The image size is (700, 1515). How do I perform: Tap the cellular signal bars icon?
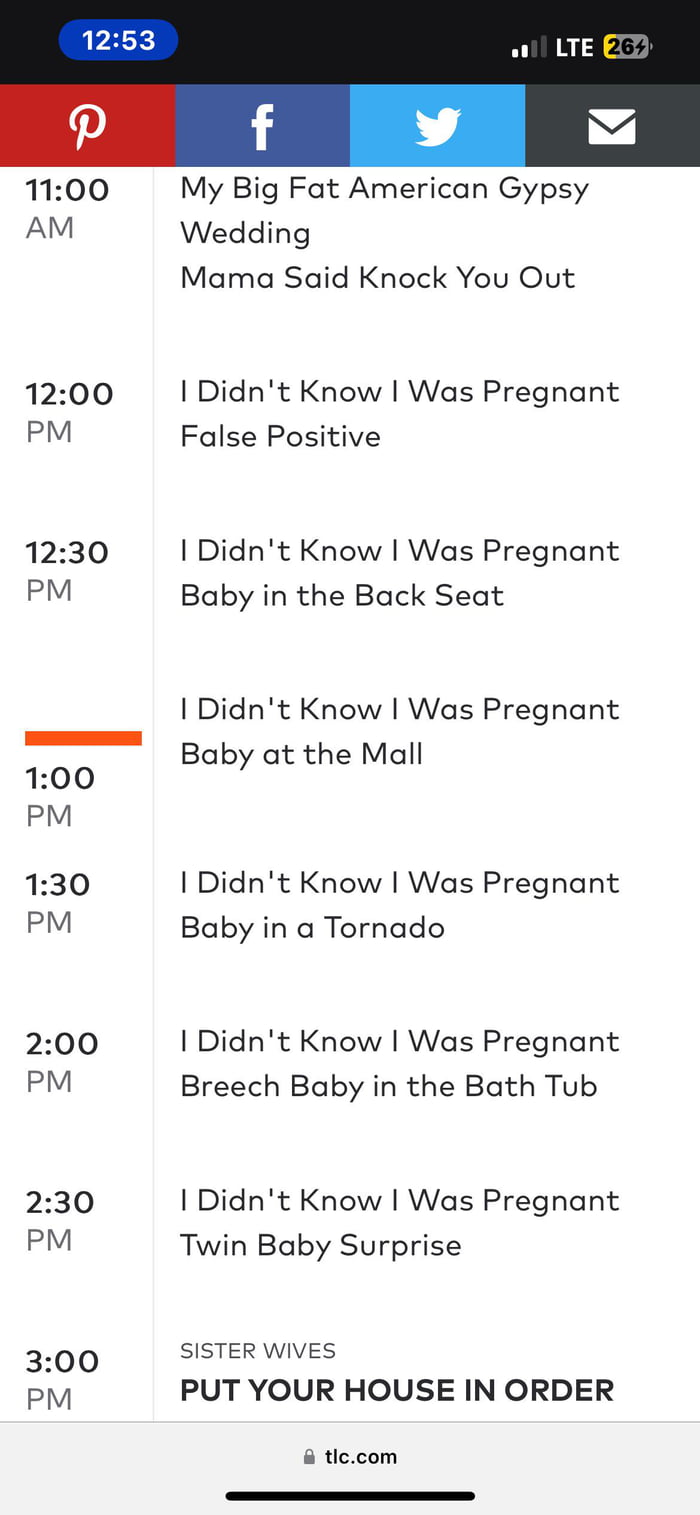[x=529, y=47]
